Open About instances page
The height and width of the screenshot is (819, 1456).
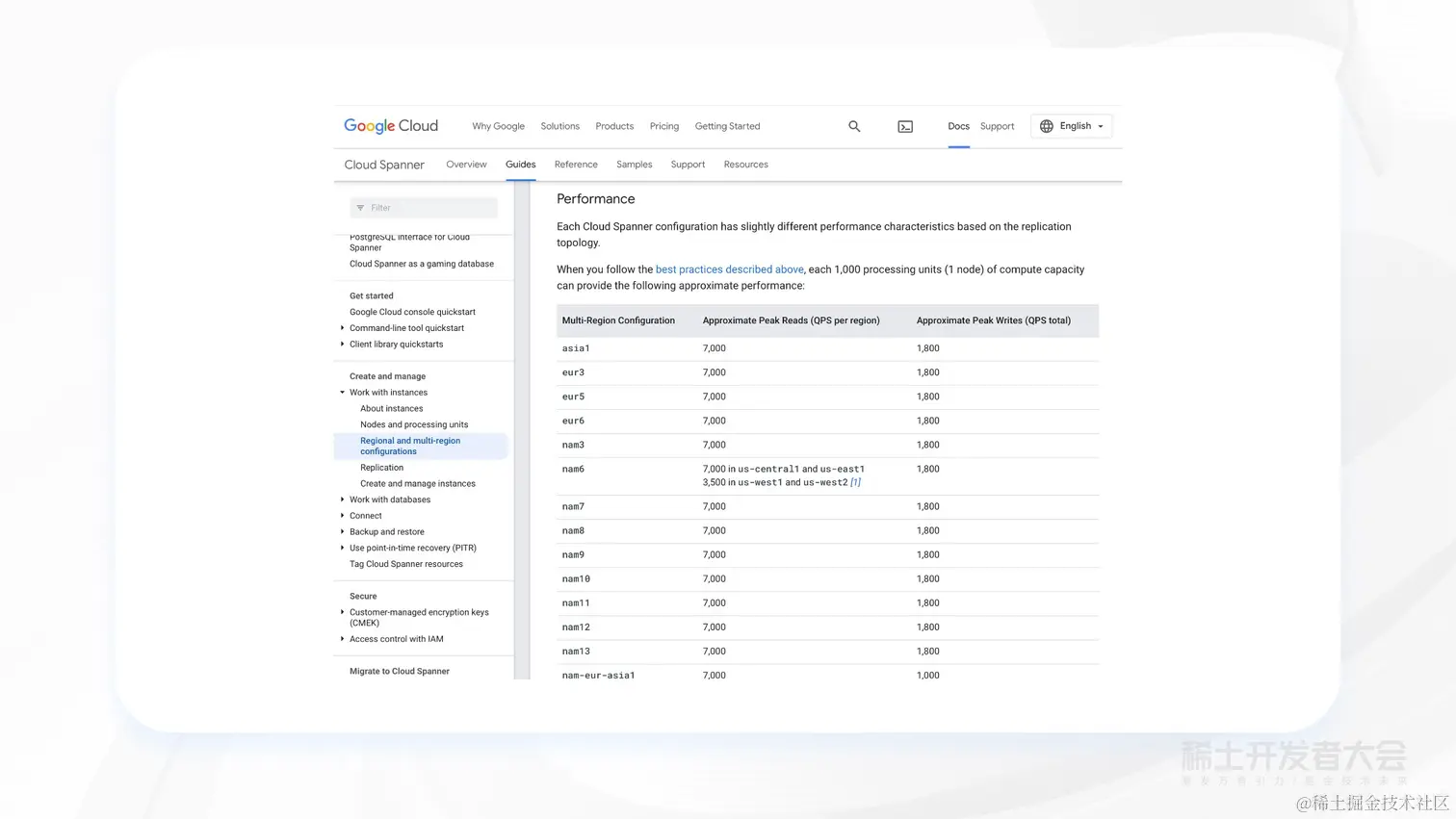pos(391,409)
